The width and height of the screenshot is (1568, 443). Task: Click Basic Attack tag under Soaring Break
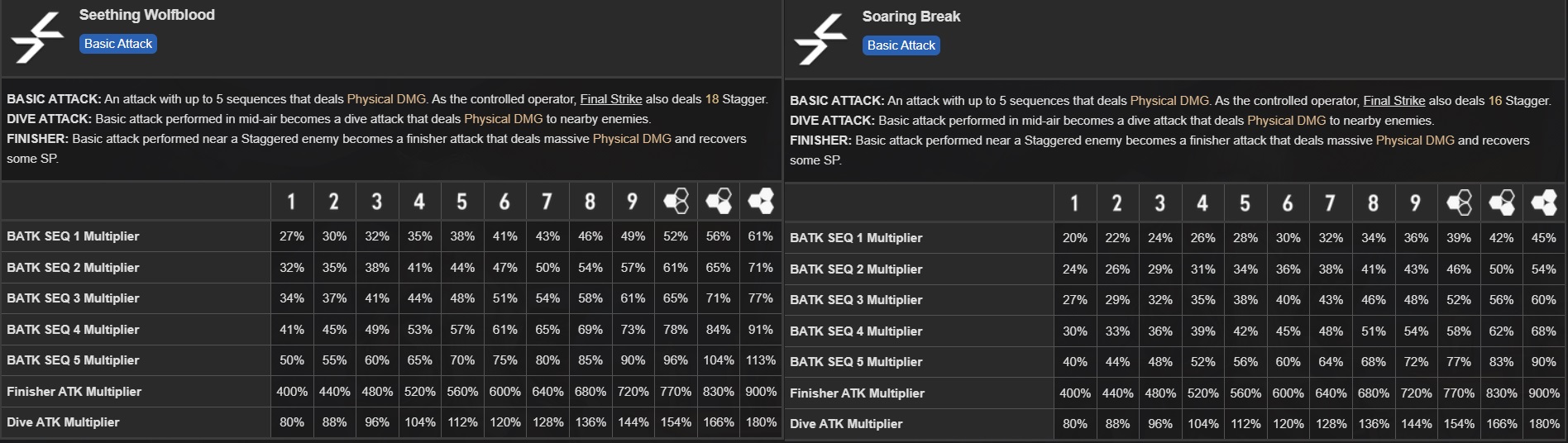tap(901, 45)
